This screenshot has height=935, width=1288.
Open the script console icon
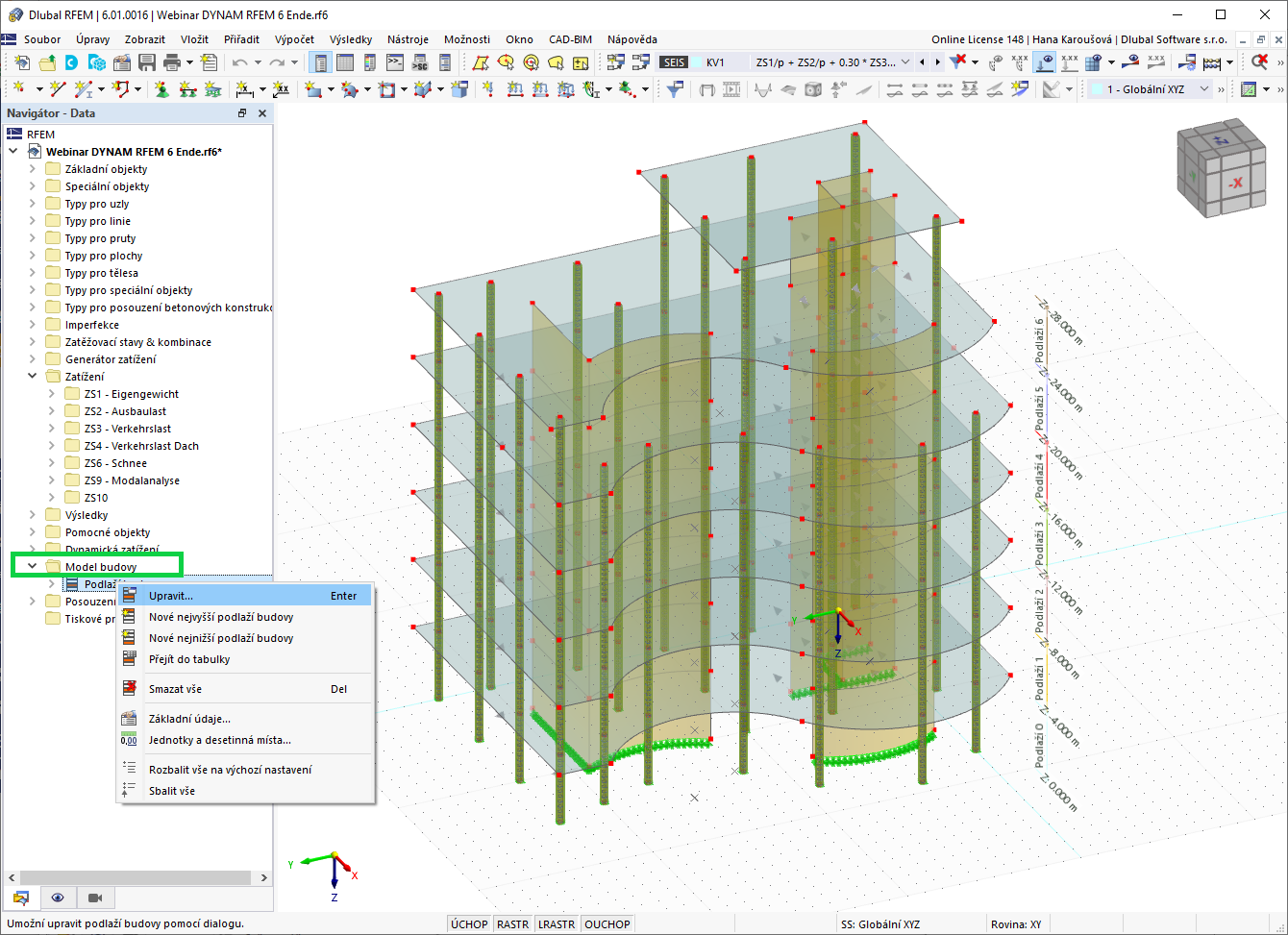[x=395, y=62]
